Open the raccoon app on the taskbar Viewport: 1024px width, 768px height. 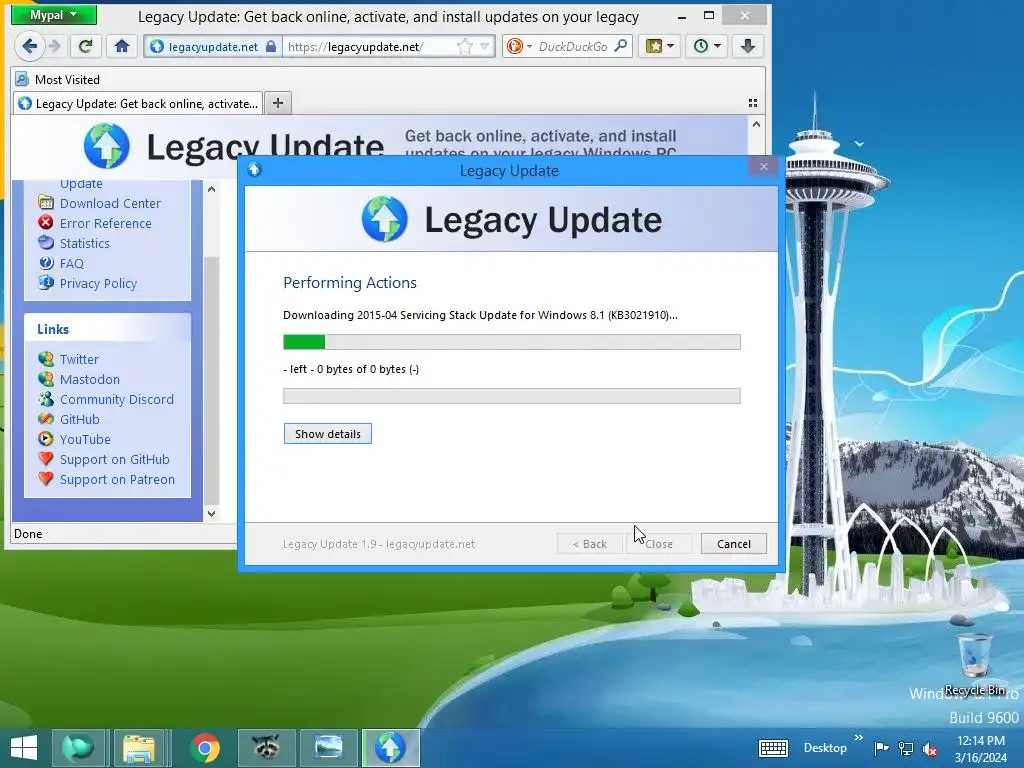tap(266, 748)
